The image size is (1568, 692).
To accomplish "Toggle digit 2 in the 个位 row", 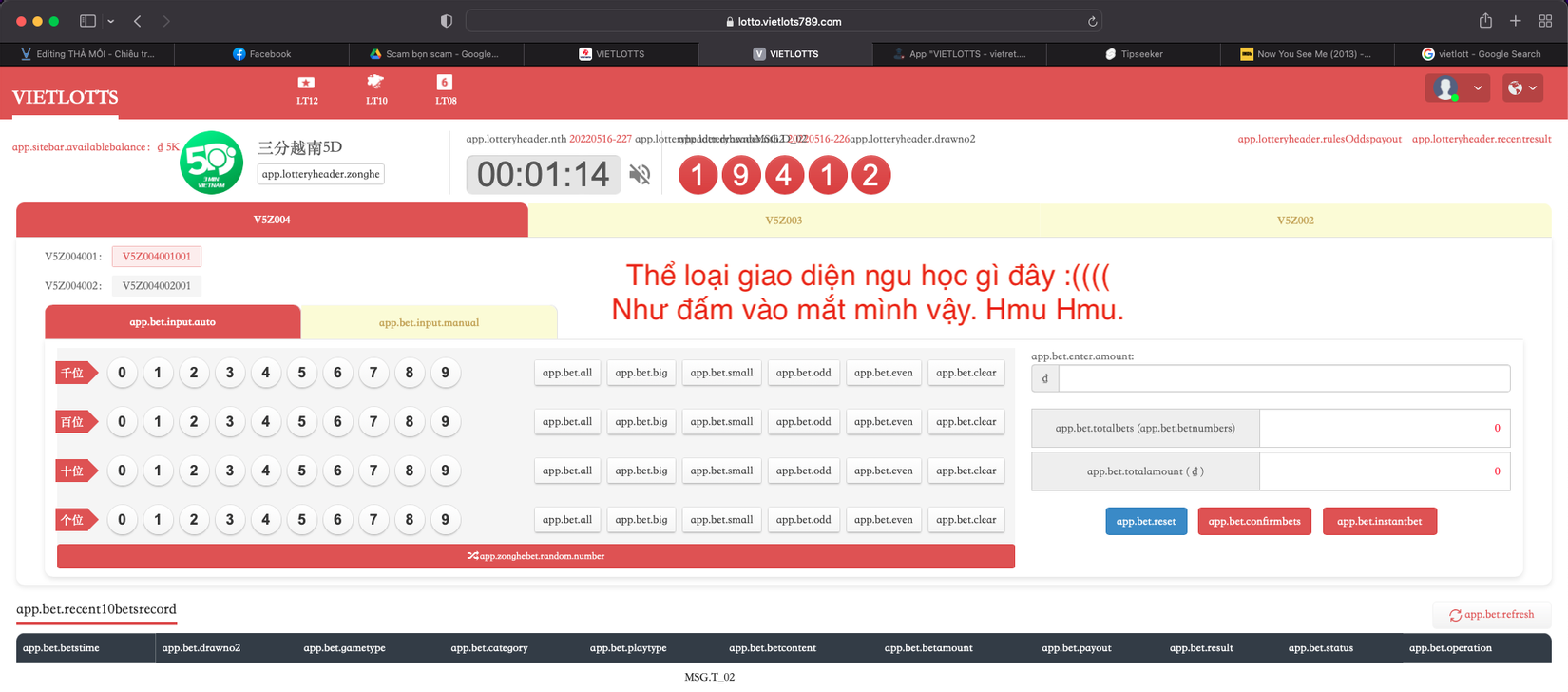I will pos(194,519).
